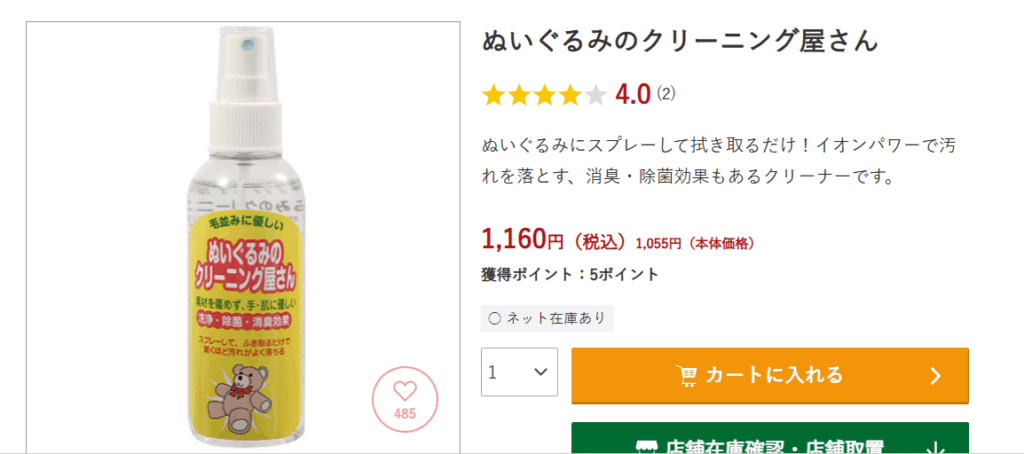This screenshot has height=454, width=1024.
Task: Click the first yellow rating star
Action: click(x=493, y=95)
